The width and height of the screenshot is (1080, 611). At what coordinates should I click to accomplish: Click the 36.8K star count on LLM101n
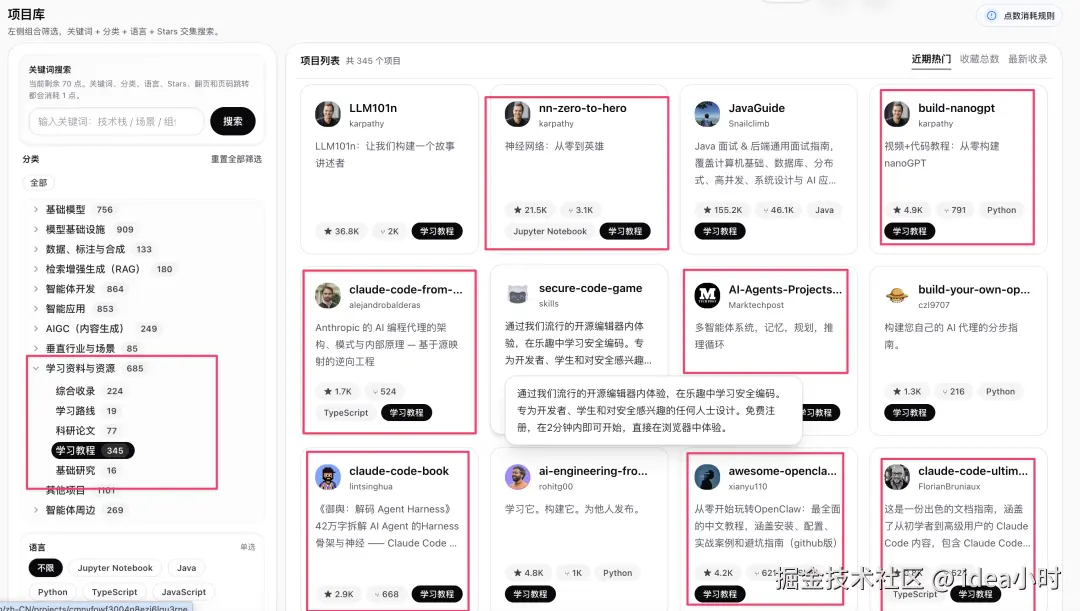coord(342,231)
